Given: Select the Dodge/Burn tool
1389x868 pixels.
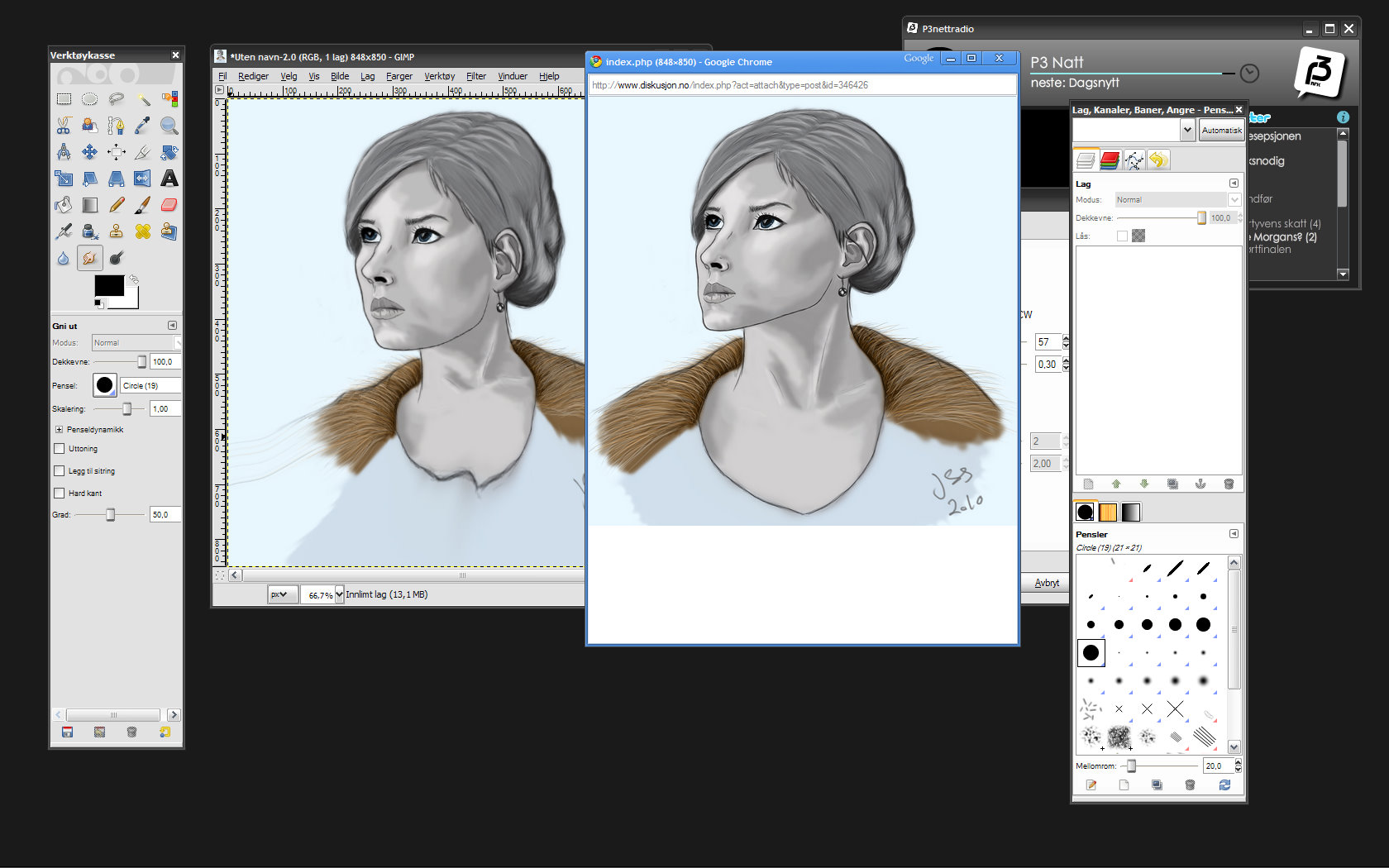Looking at the screenshot, I should [116, 258].
